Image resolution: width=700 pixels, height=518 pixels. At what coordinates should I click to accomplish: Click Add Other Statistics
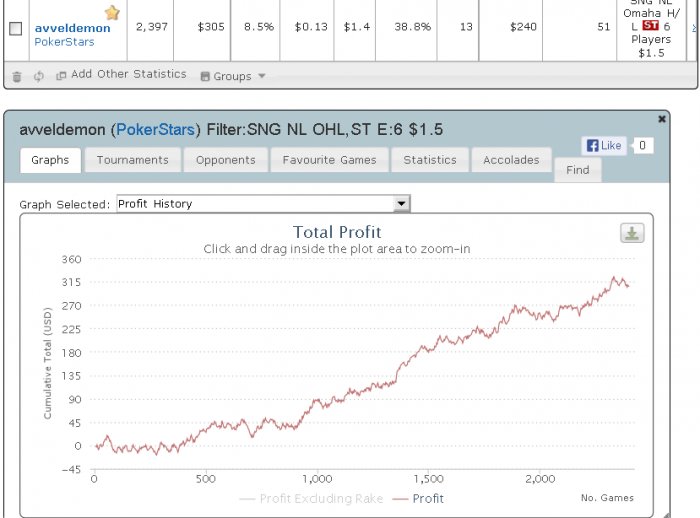coord(128,74)
